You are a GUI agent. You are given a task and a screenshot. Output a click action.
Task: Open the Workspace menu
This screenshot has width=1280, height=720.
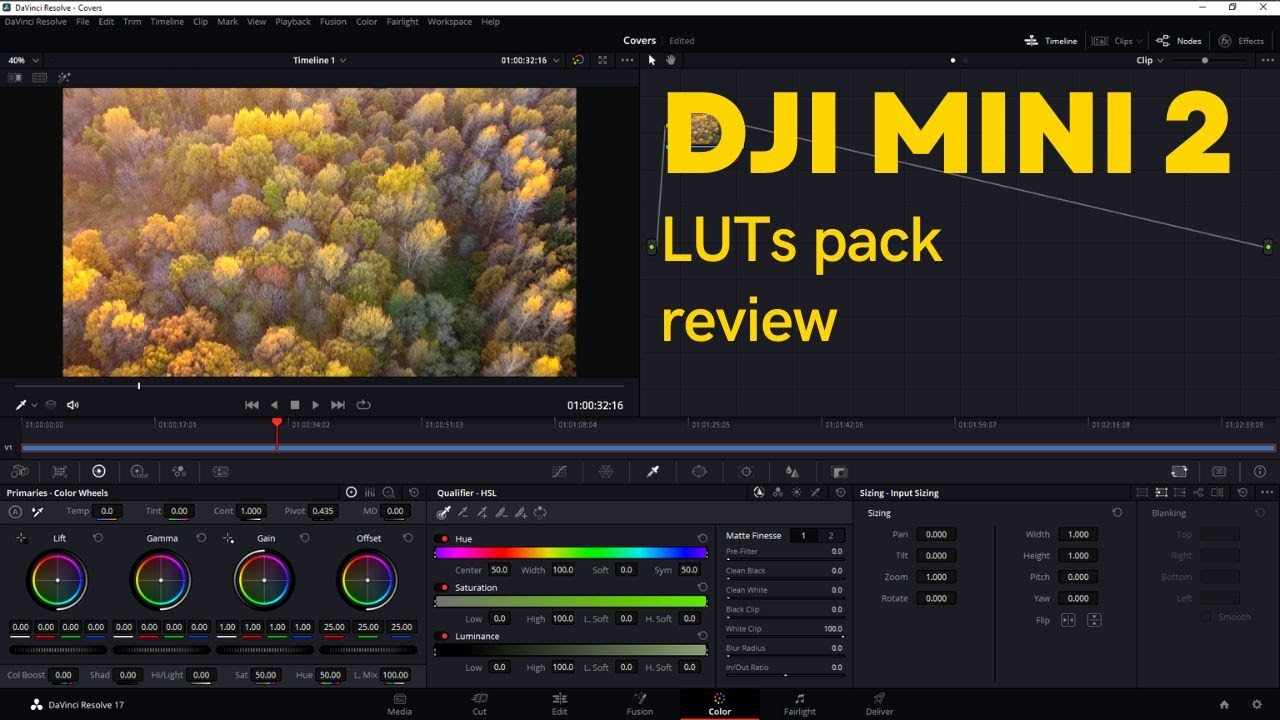tap(448, 21)
